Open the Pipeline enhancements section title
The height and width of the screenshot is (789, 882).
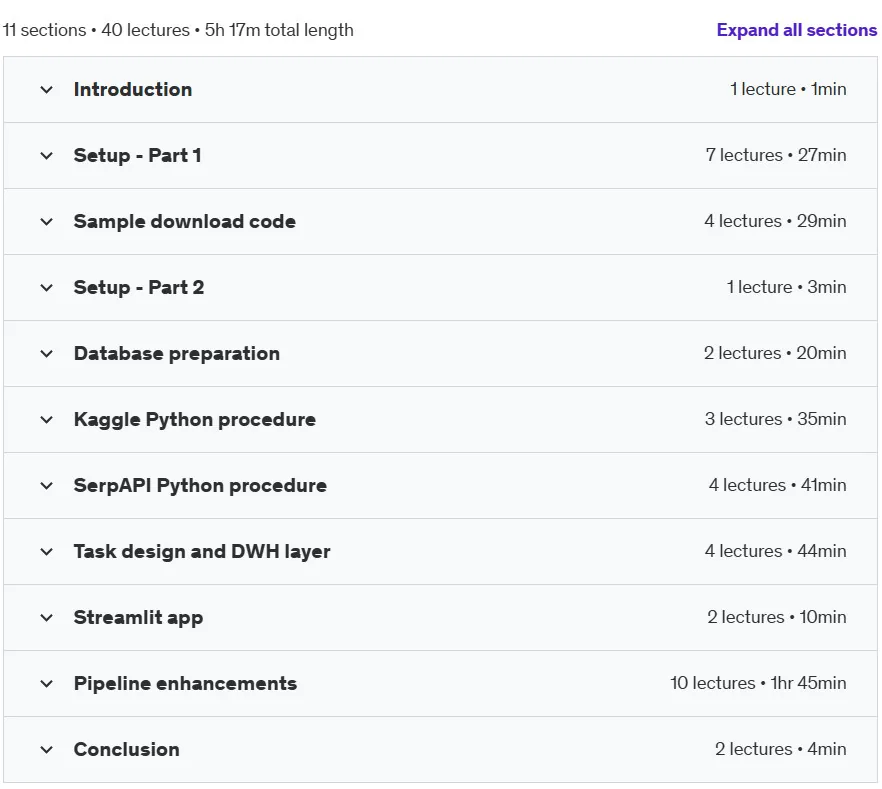point(185,683)
